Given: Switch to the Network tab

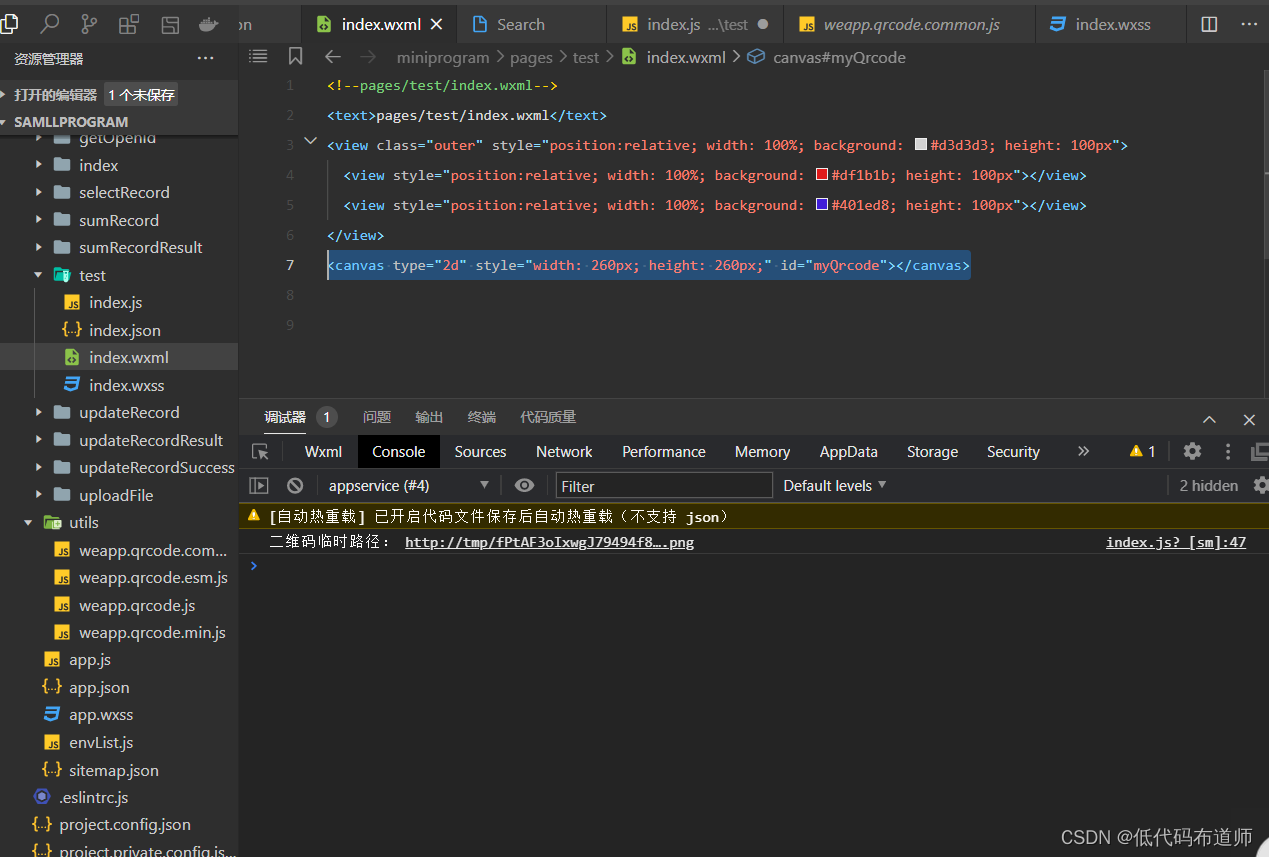Looking at the screenshot, I should click(564, 452).
